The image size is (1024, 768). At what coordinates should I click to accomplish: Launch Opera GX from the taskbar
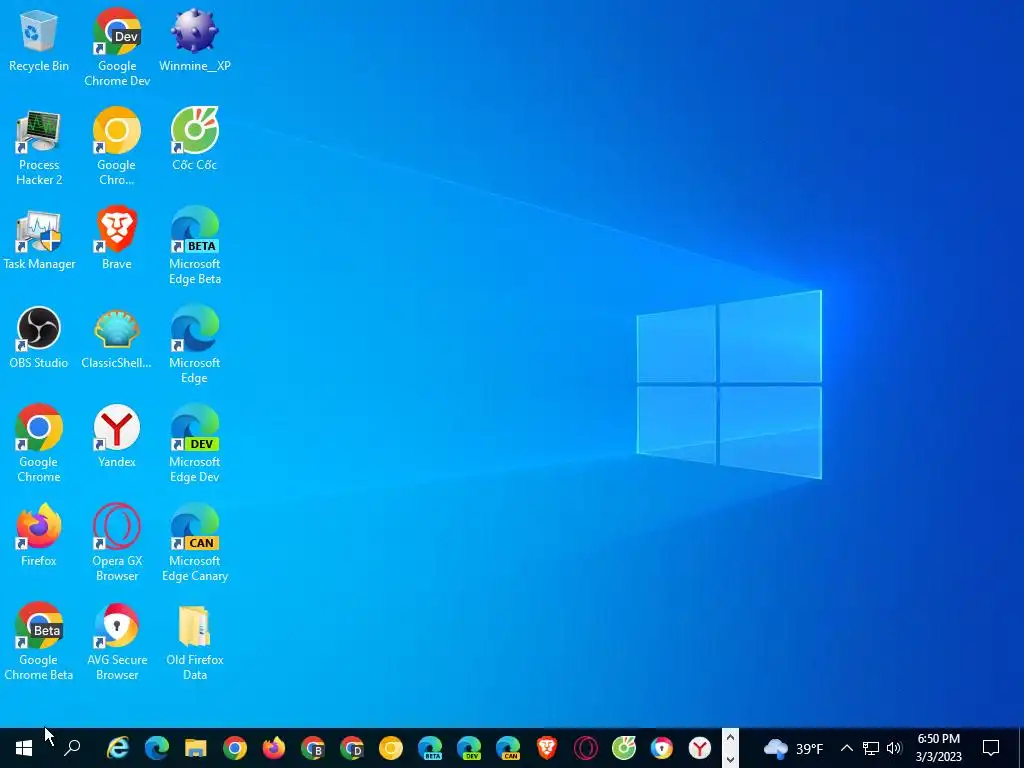[x=585, y=748]
